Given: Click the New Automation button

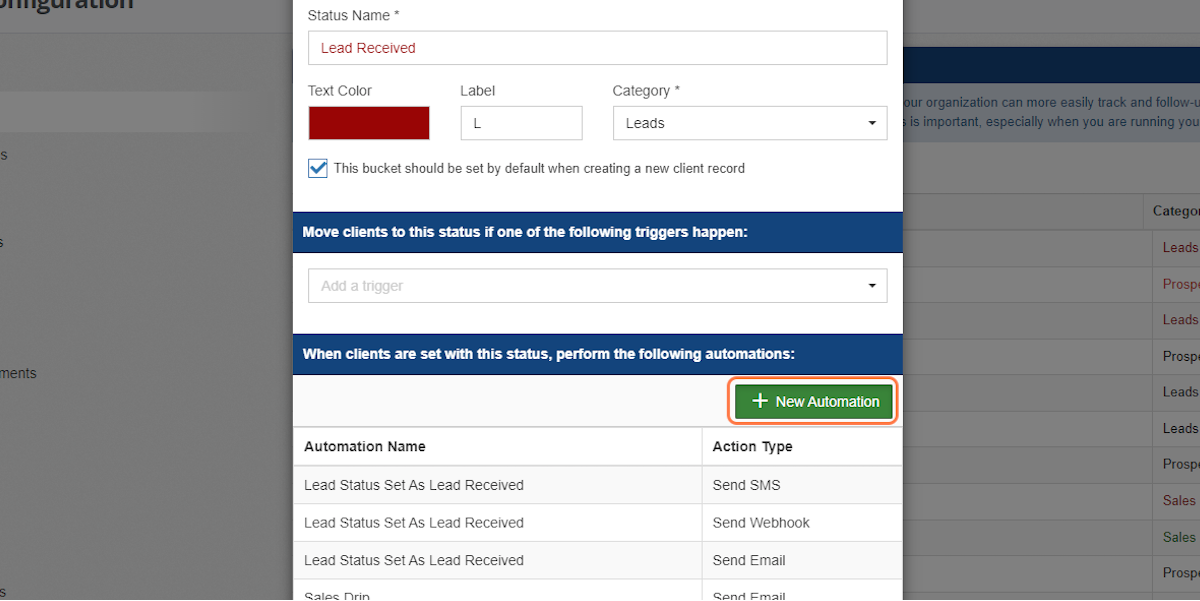Looking at the screenshot, I should point(814,401).
